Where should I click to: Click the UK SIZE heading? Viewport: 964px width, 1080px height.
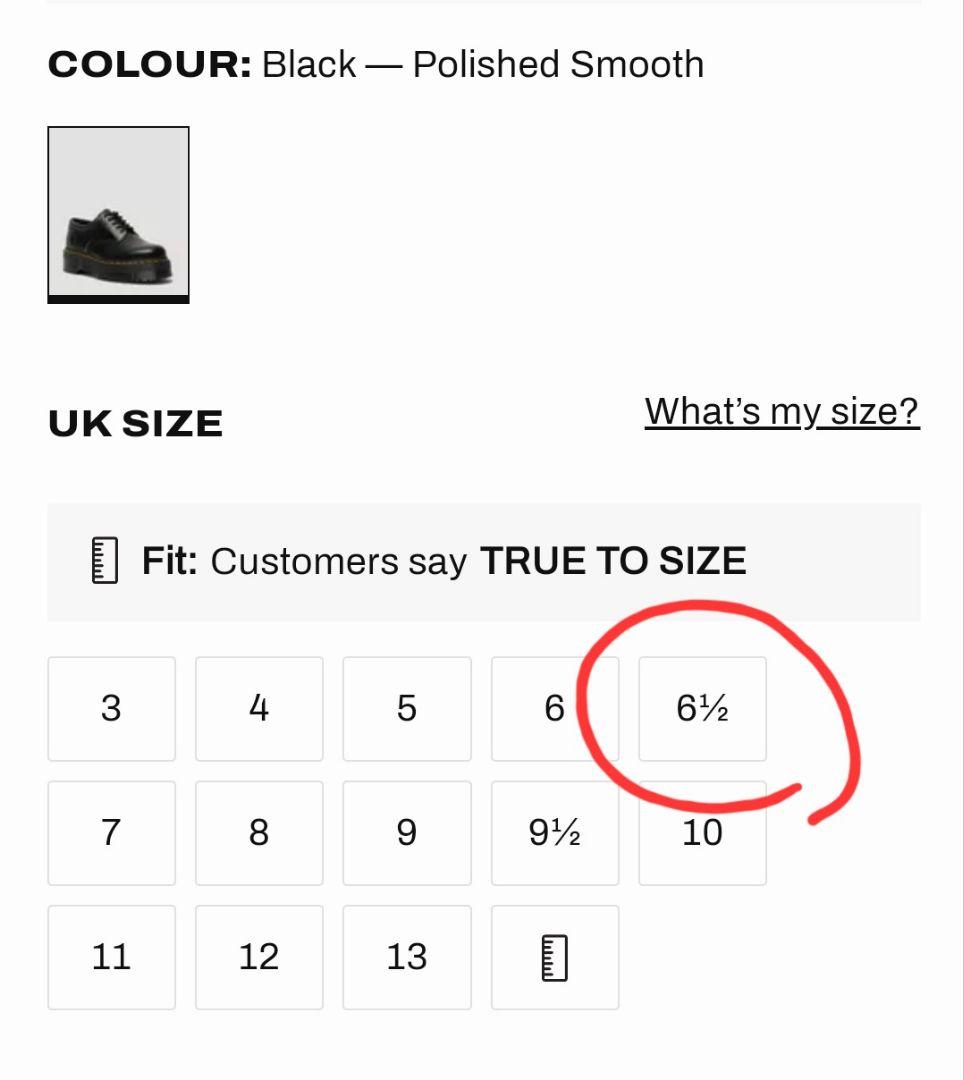pyautogui.click(x=135, y=424)
